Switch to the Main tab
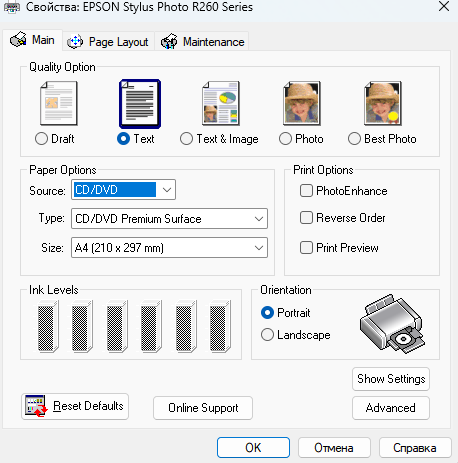The height and width of the screenshot is (463, 458). click(32, 40)
